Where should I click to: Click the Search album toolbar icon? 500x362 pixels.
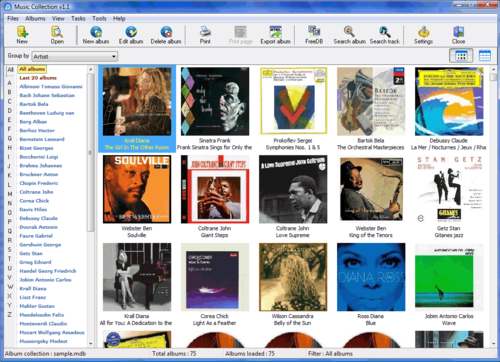click(x=349, y=35)
